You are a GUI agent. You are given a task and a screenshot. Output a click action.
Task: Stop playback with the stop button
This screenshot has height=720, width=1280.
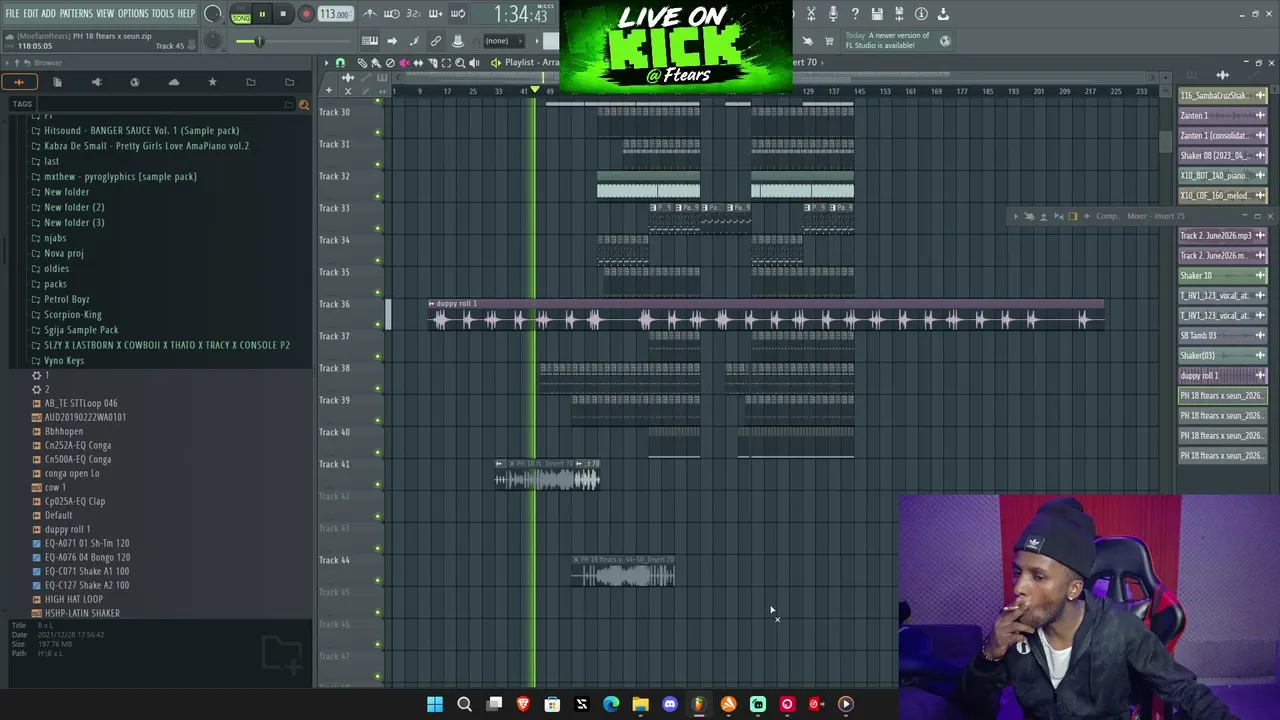(283, 14)
